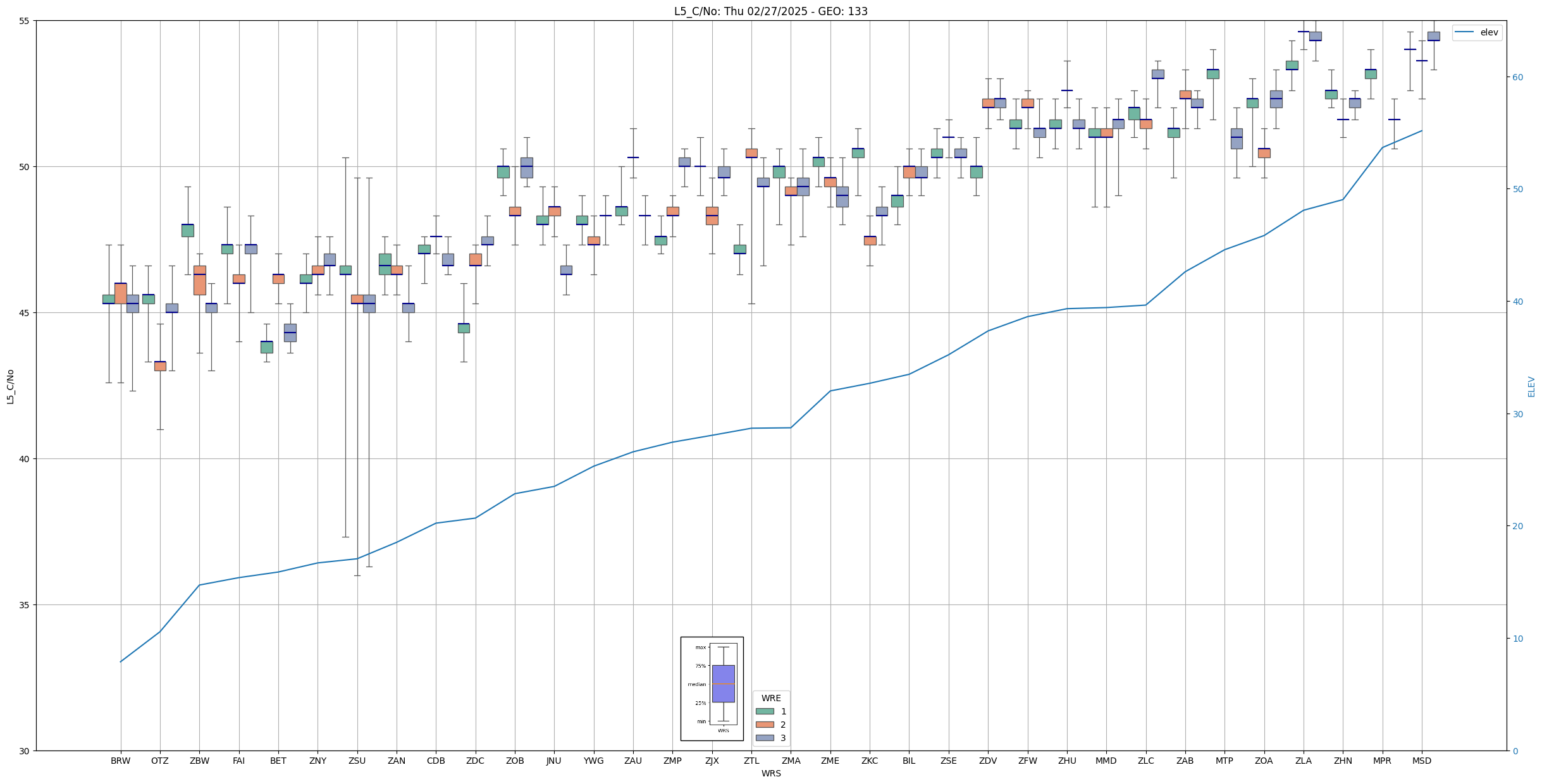The height and width of the screenshot is (784, 1542).
Task: Click the MMD station tick label
Action: pyautogui.click(x=1106, y=761)
